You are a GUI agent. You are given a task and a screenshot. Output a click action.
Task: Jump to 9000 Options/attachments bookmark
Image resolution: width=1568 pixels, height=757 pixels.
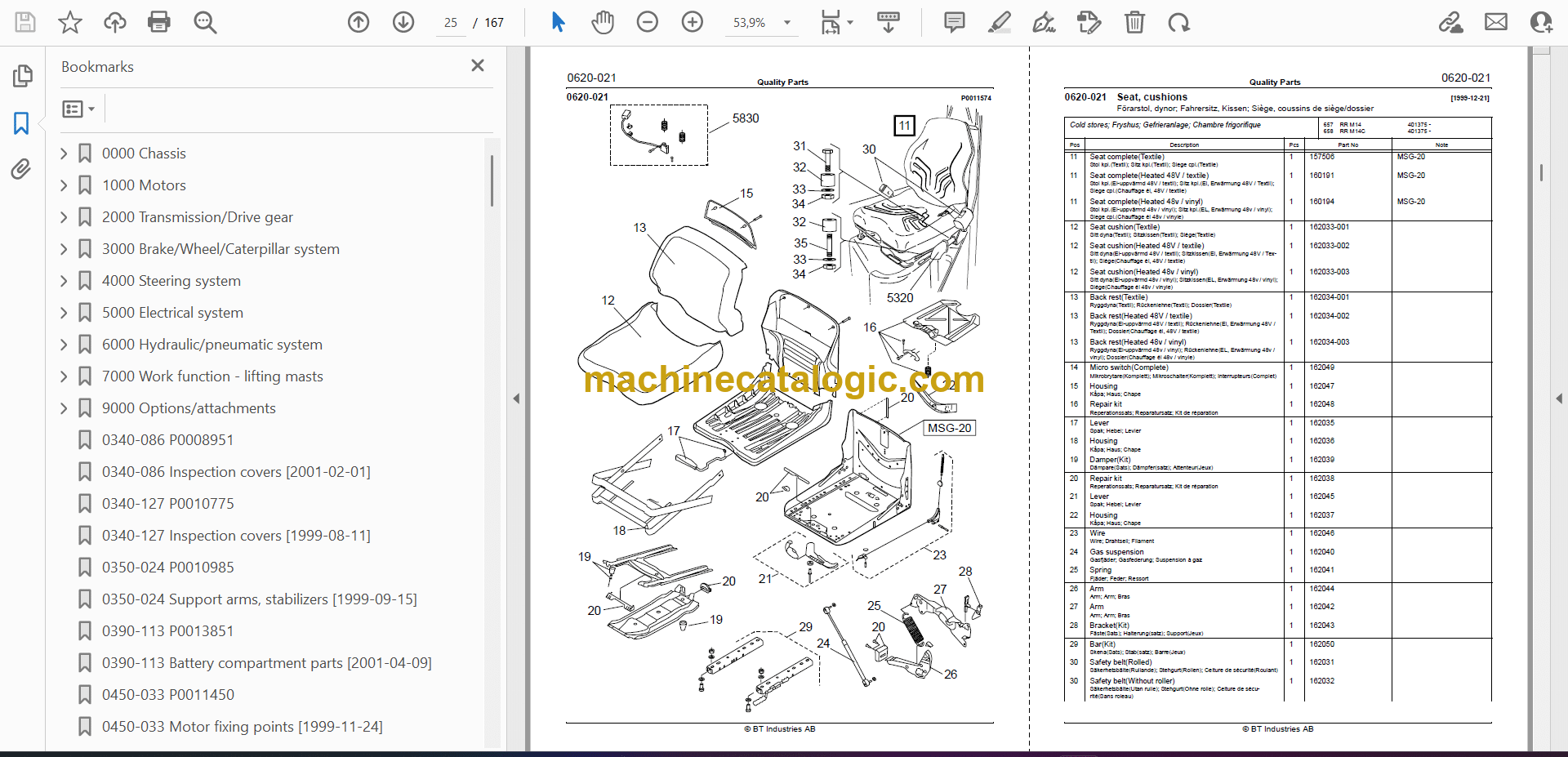tap(189, 408)
